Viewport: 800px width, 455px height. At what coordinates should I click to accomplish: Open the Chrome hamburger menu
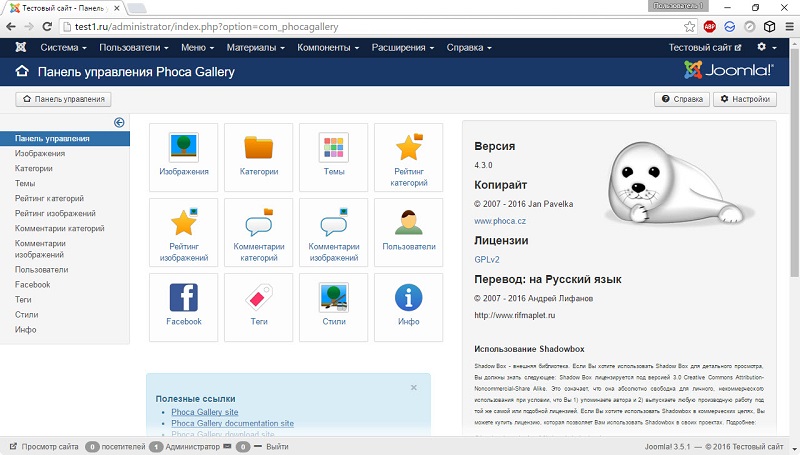(x=789, y=27)
